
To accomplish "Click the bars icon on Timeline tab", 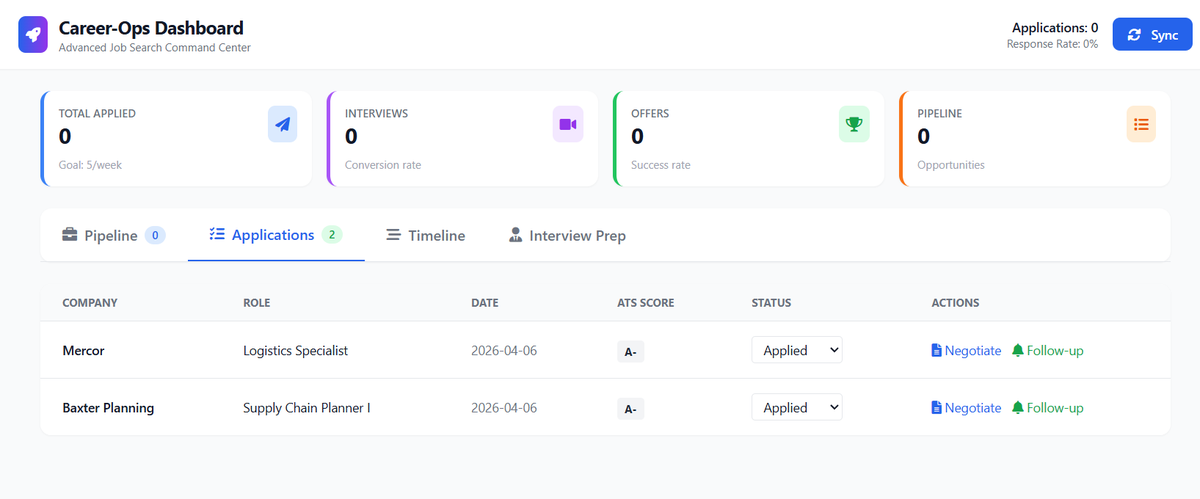I will pos(394,236).
